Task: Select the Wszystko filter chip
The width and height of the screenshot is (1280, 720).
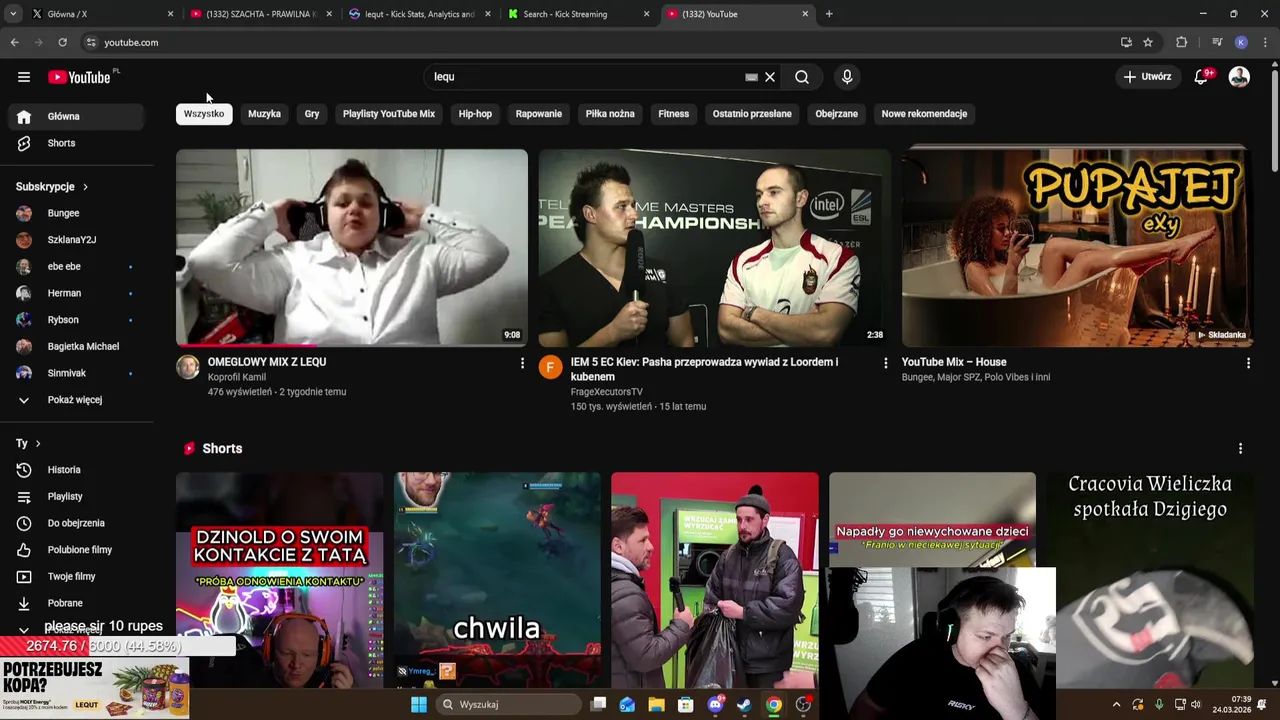Action: [x=204, y=114]
